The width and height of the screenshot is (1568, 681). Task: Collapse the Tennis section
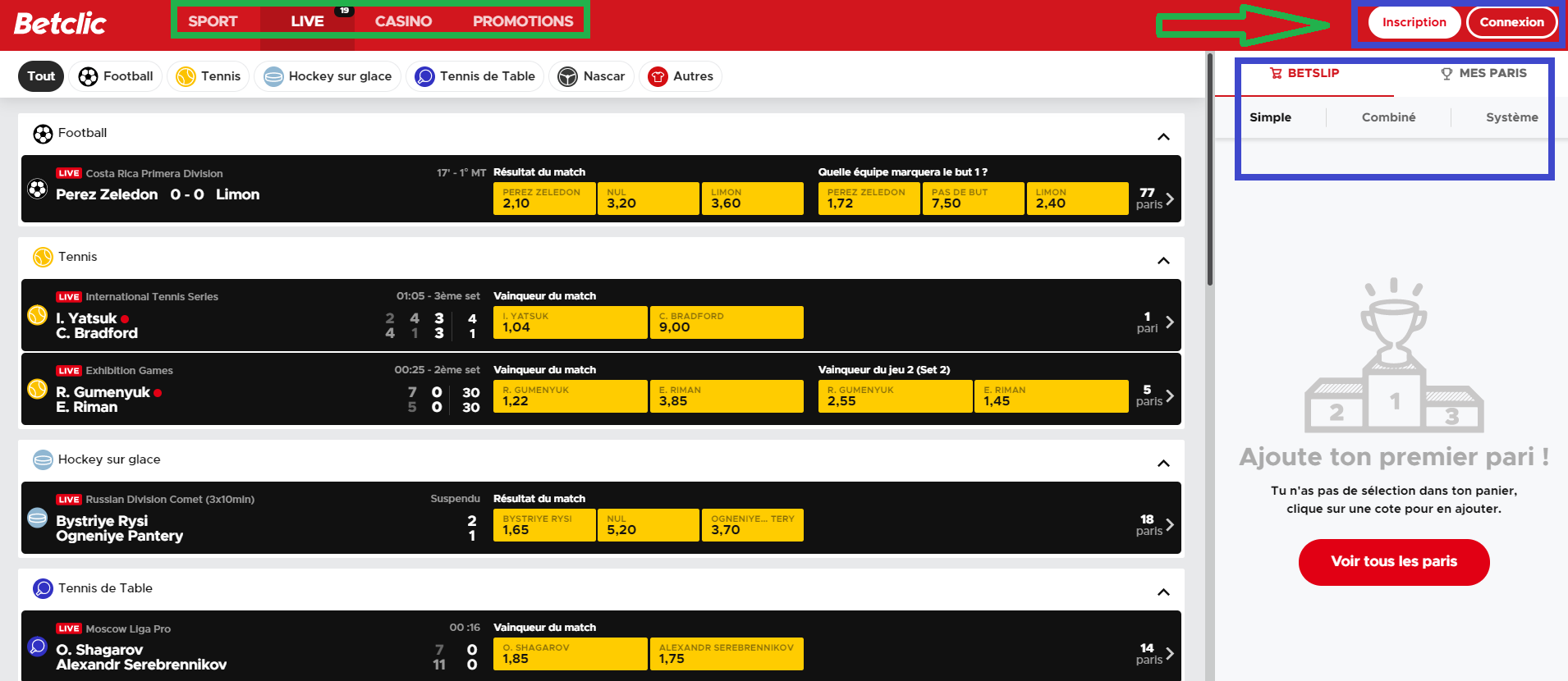point(1163,260)
